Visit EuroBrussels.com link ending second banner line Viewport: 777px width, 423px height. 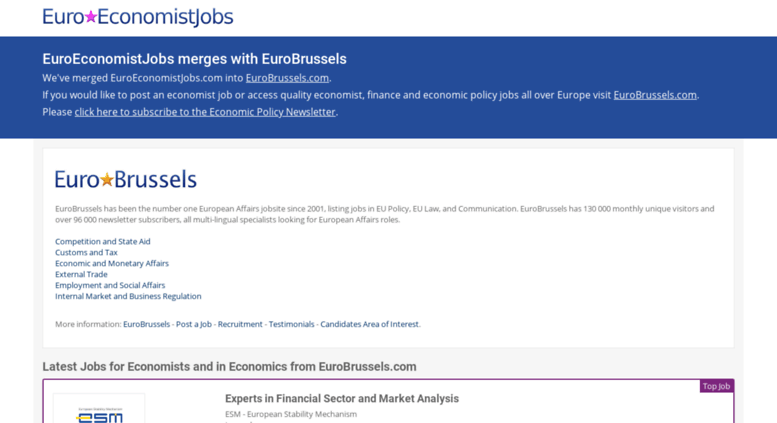(x=655, y=95)
